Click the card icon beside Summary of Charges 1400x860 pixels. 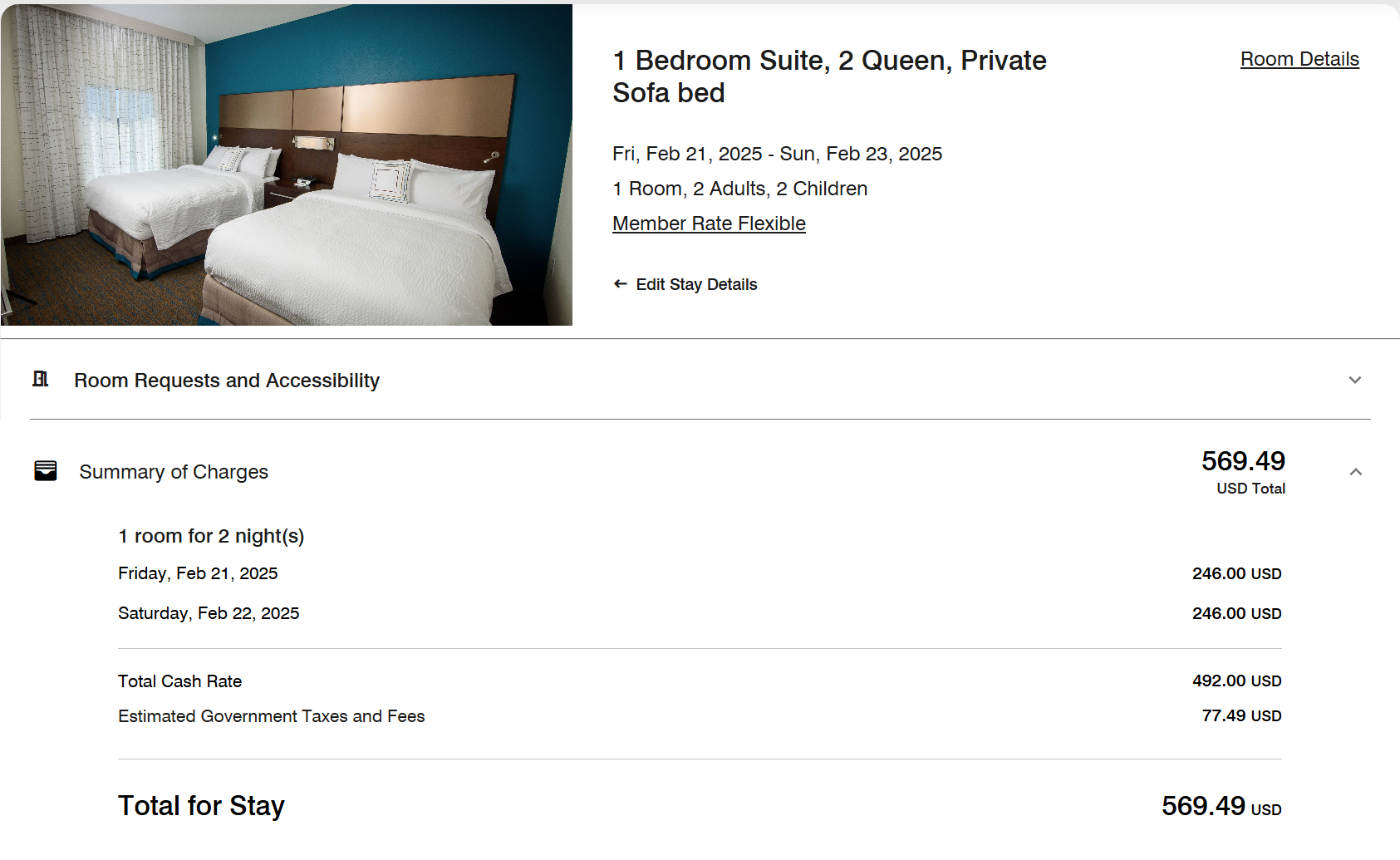tap(46, 471)
